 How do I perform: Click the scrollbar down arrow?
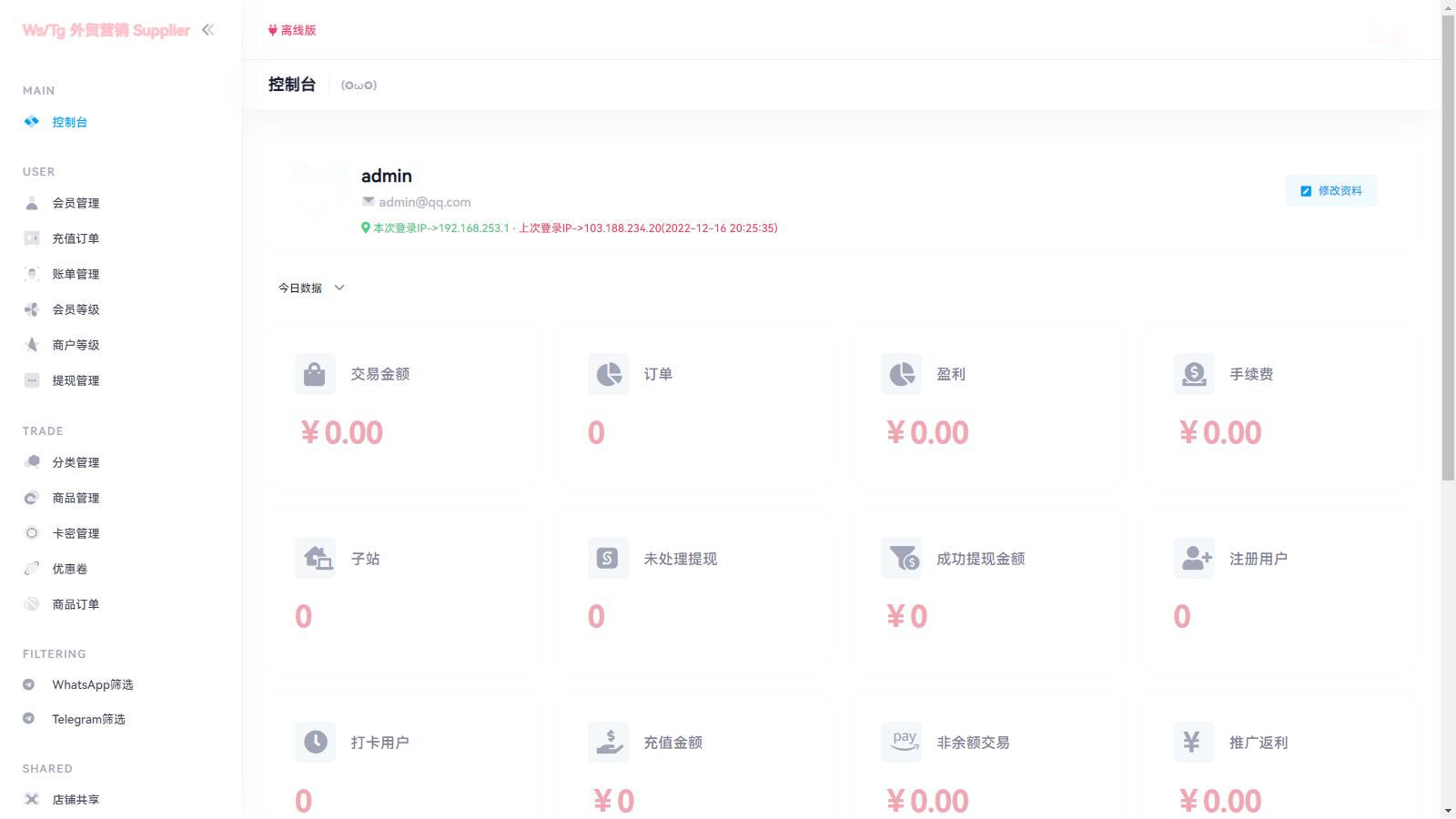coord(1449,811)
